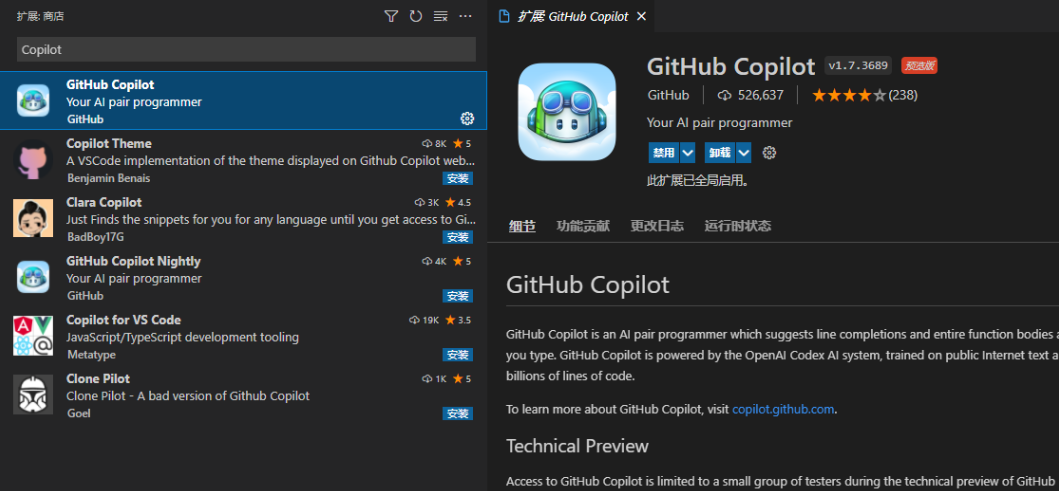Screen dimensions: 1059x491
Task: Click the selected GitHub Copilot list icon
Action: (33, 101)
